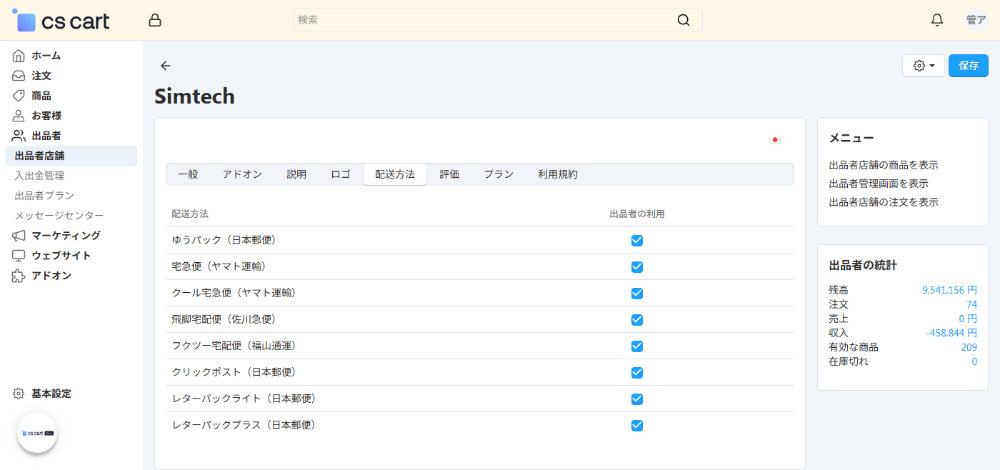This screenshot has width=1000, height=470.
Task: Open ホーム from the sidebar
Action: click(x=46, y=55)
